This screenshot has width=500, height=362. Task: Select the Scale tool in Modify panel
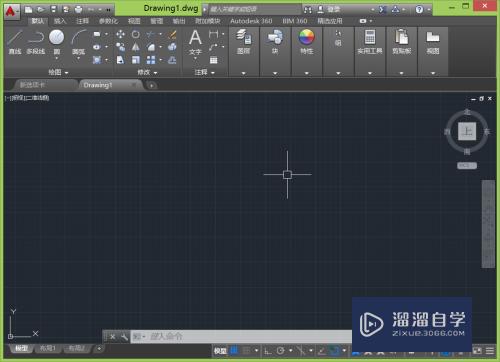136,60
